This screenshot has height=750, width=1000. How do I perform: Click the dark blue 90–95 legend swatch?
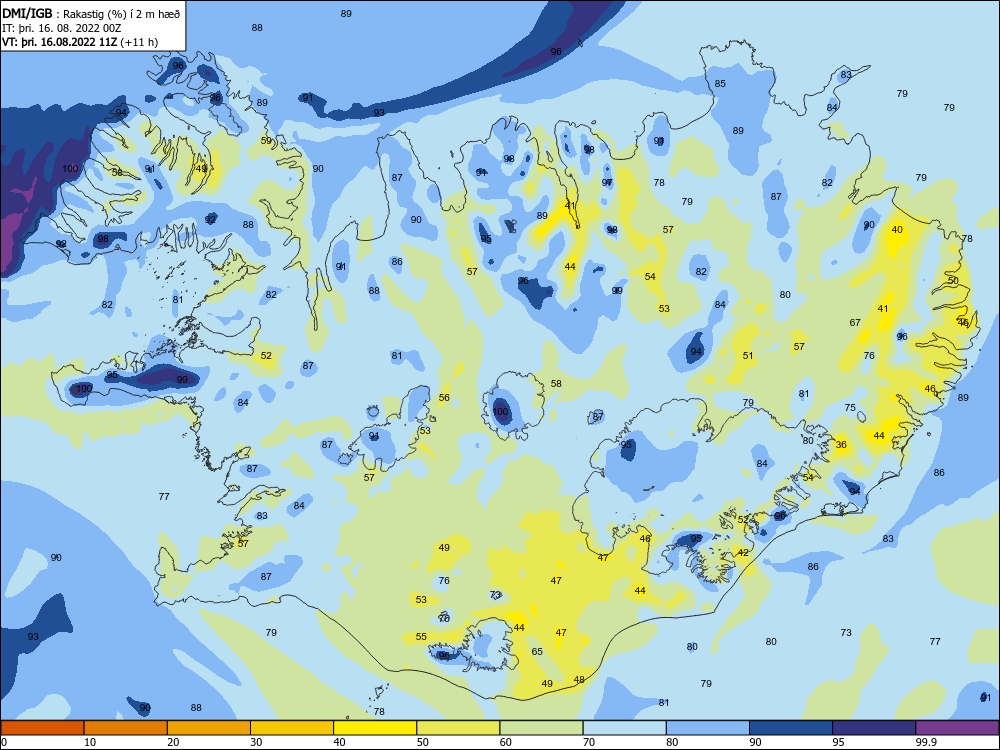791,728
